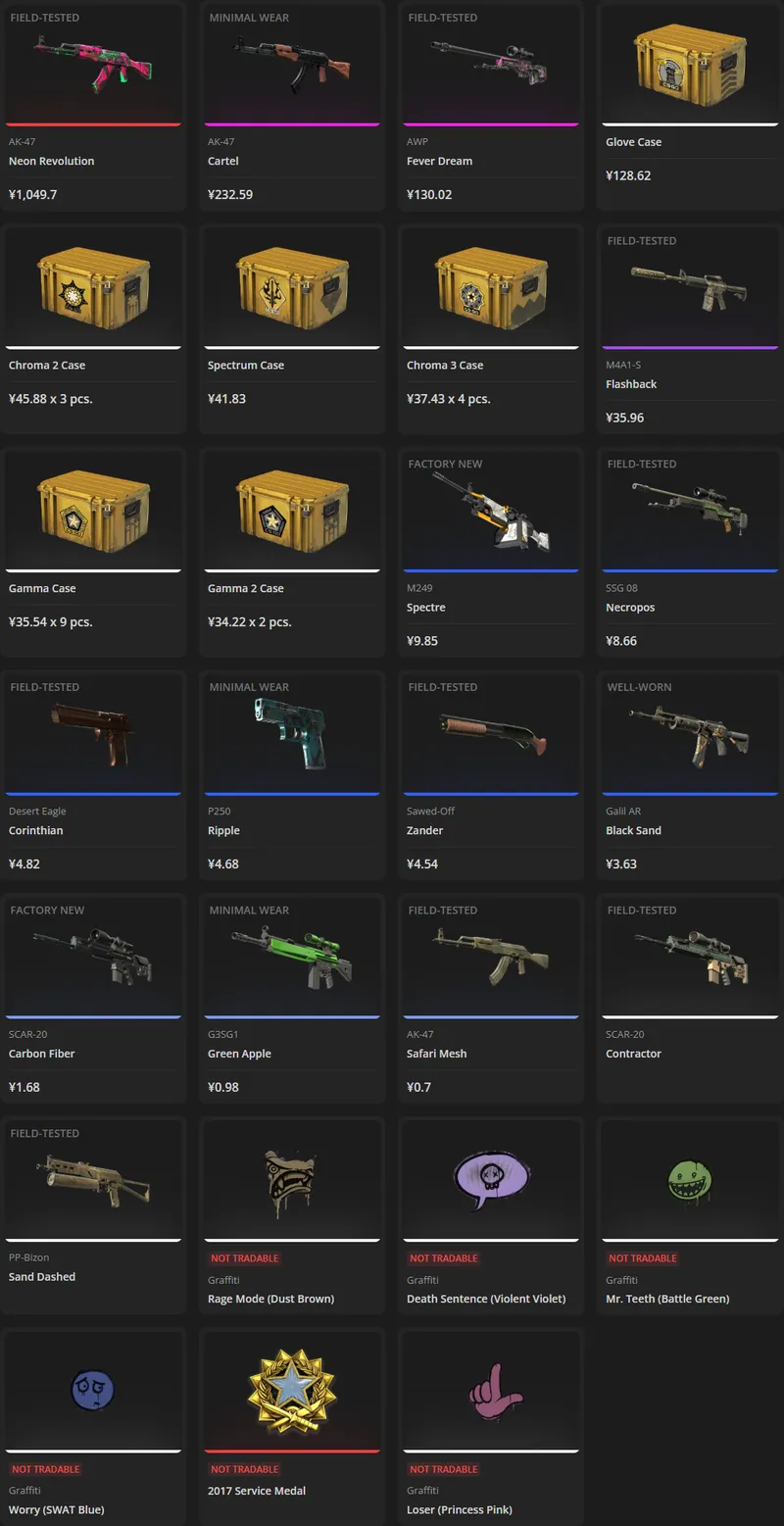Select the AK-47 Cartel item name
784x1526 pixels.
(x=223, y=161)
